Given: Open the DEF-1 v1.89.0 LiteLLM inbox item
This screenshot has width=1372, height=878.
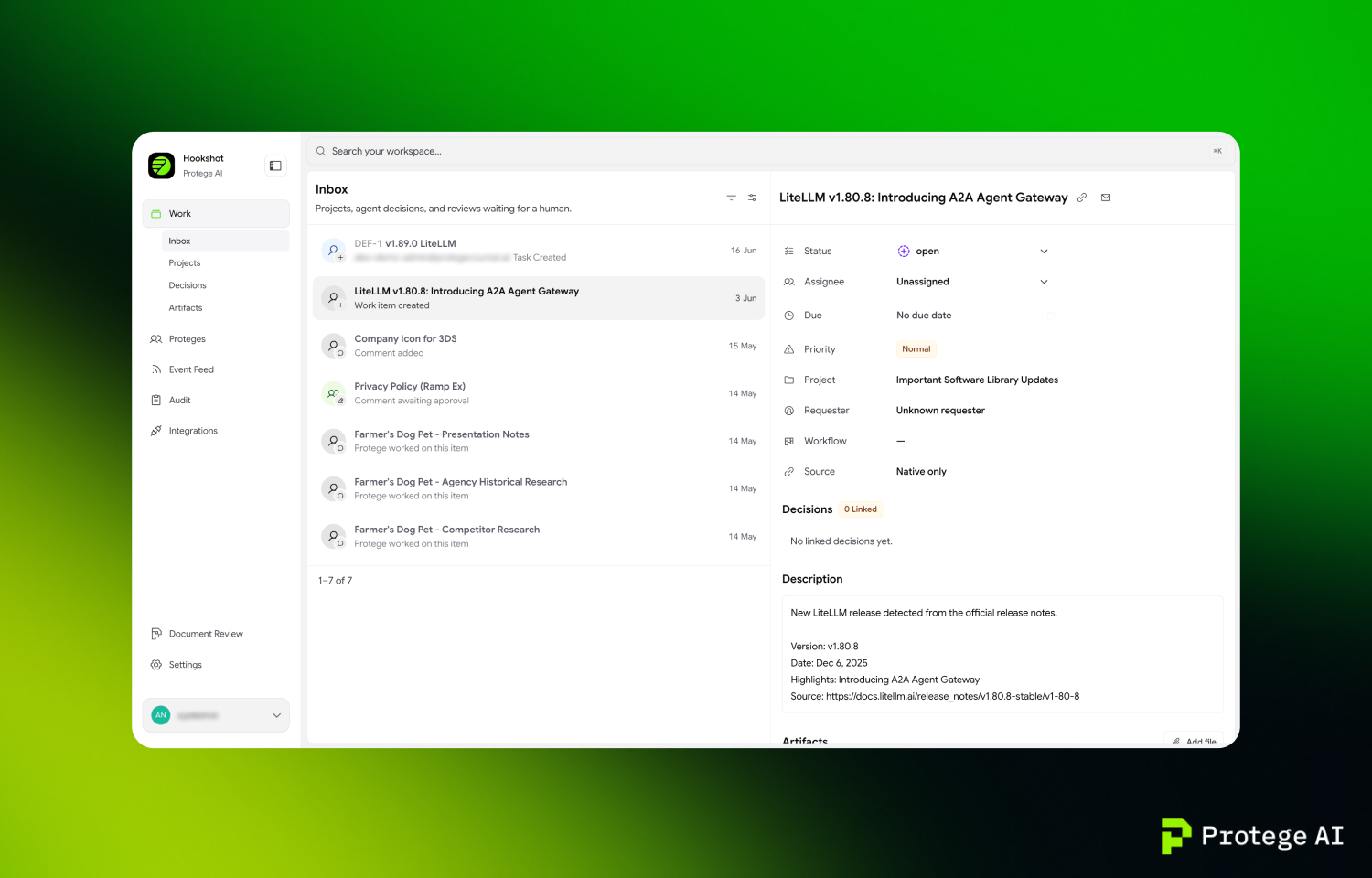Looking at the screenshot, I should [539, 251].
